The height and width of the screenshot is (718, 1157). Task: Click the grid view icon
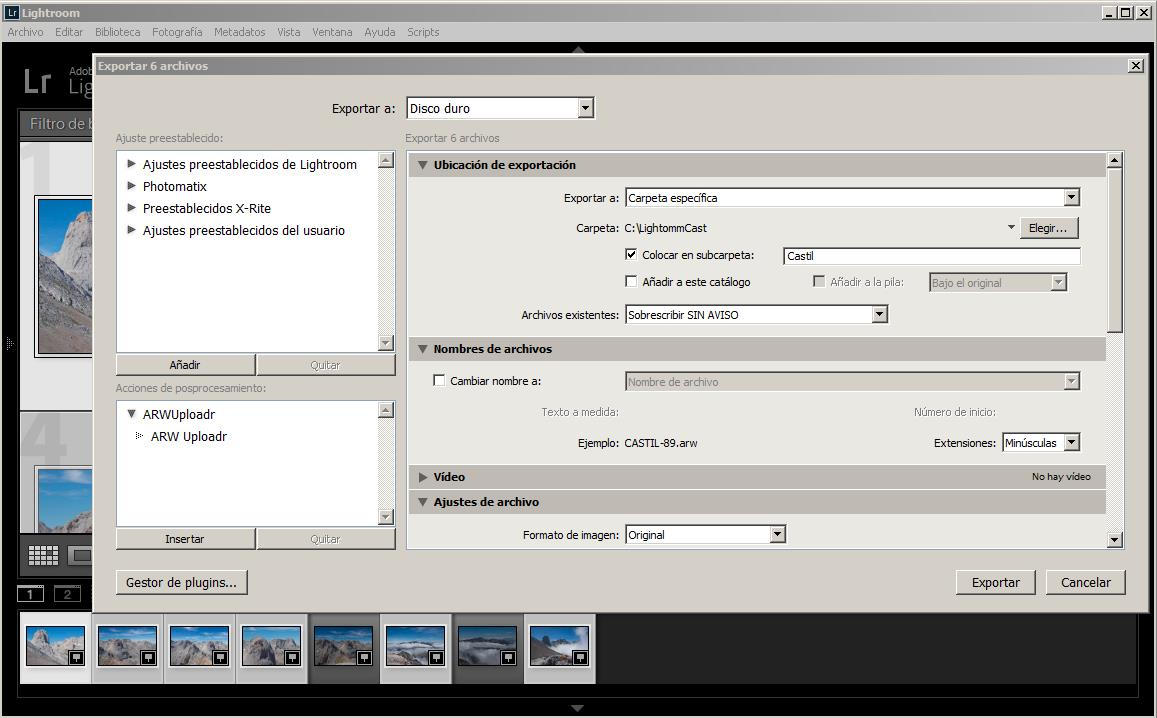click(x=43, y=555)
